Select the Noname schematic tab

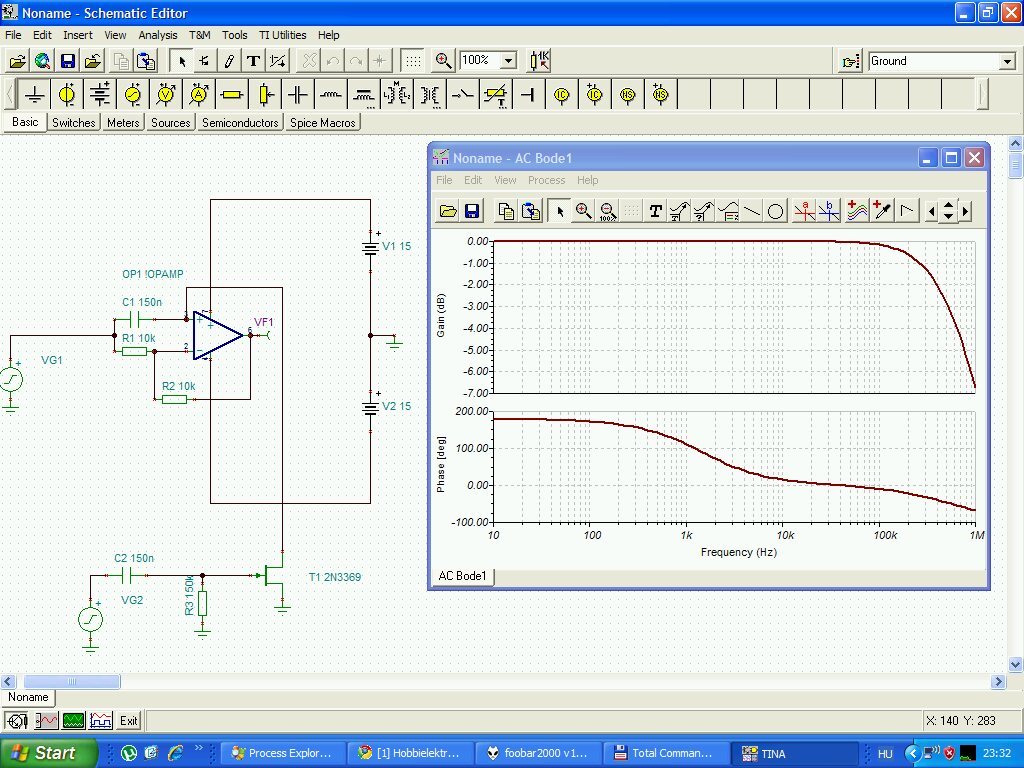coord(28,697)
